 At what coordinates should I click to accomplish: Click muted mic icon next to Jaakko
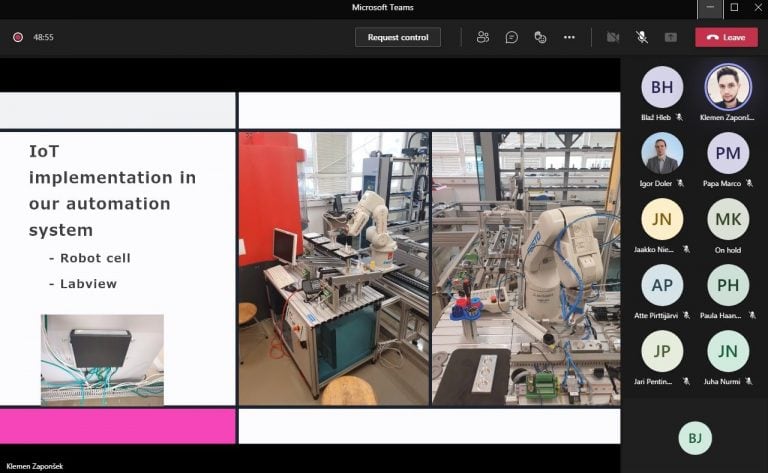pos(686,249)
